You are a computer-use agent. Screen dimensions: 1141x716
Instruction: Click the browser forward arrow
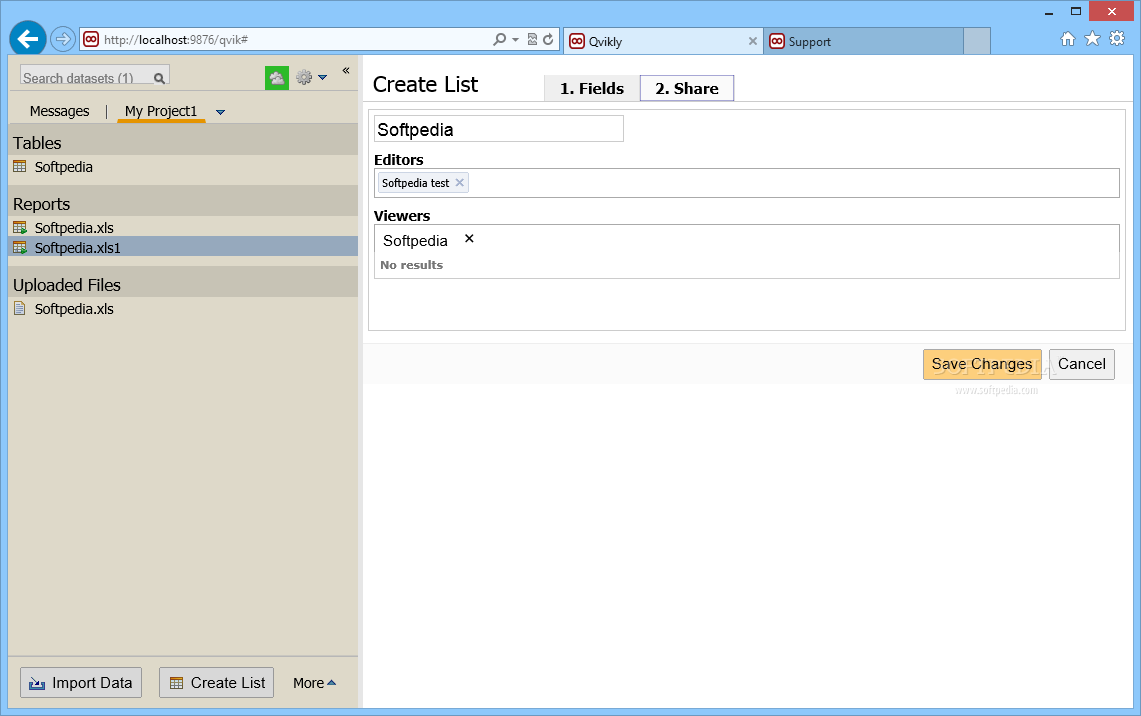point(63,39)
